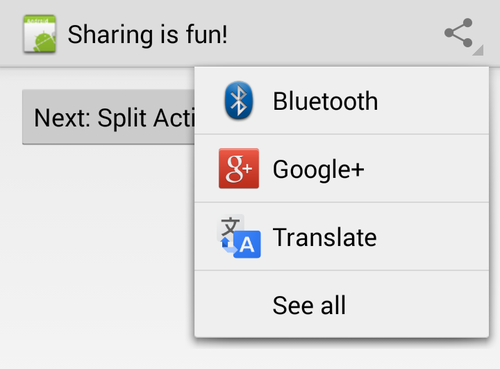This screenshot has width=500, height=369.
Task: Collapse the share dropdown arrow indicator
Action: (478, 51)
